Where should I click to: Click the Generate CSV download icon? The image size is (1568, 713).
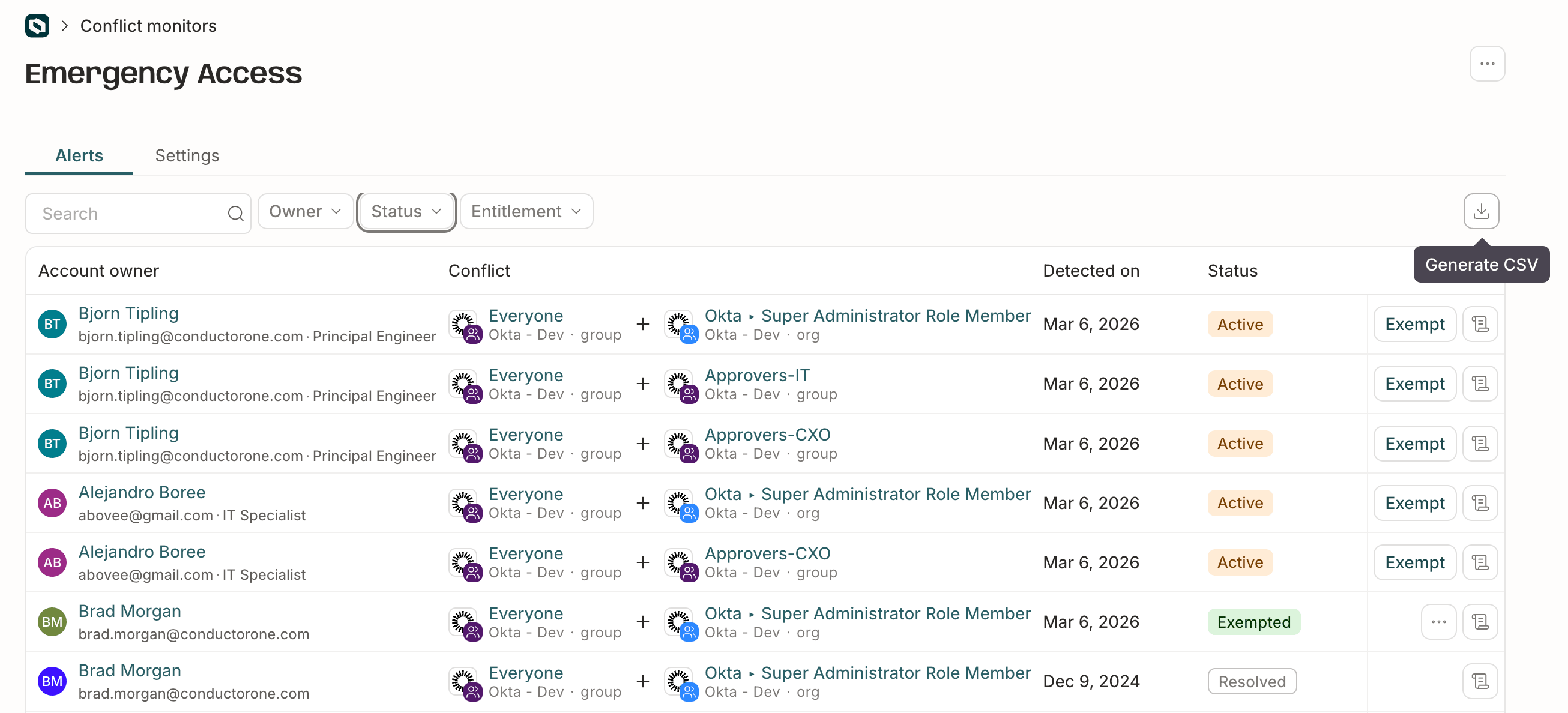click(x=1480, y=211)
